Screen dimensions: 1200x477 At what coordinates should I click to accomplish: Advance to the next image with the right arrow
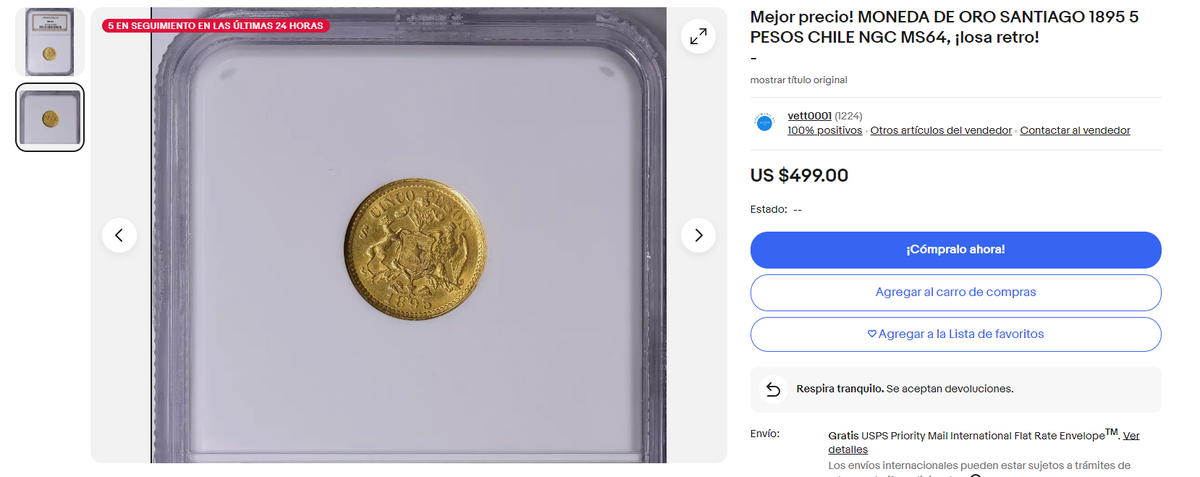698,235
